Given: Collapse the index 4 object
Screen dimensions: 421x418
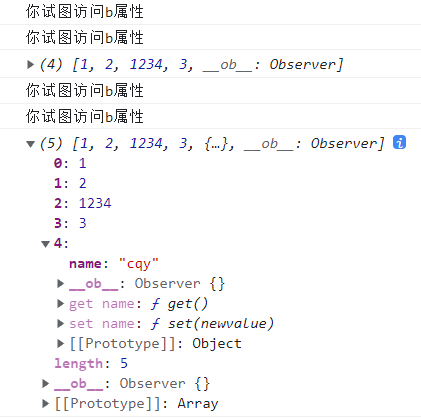Looking at the screenshot, I should [x=45, y=244].
